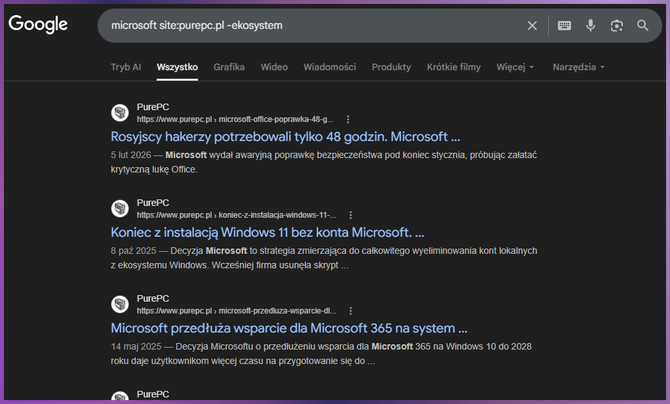Click PurePC site name above Microsoft przedłuża
The height and width of the screenshot is (404, 670).
[x=153, y=298]
